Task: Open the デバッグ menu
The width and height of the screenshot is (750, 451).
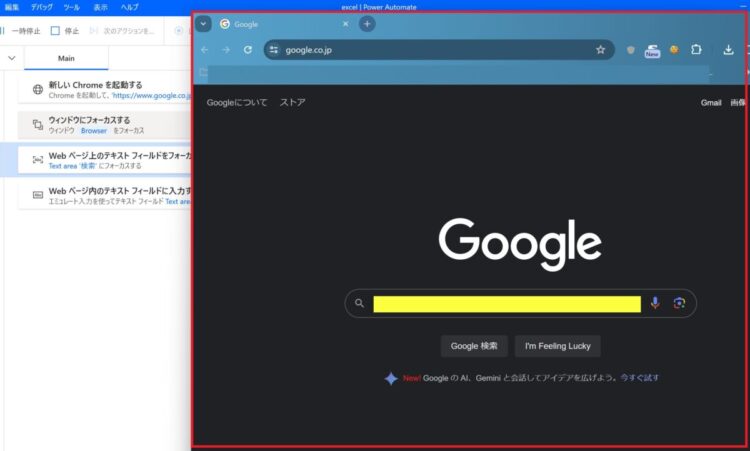Action: 42,7
